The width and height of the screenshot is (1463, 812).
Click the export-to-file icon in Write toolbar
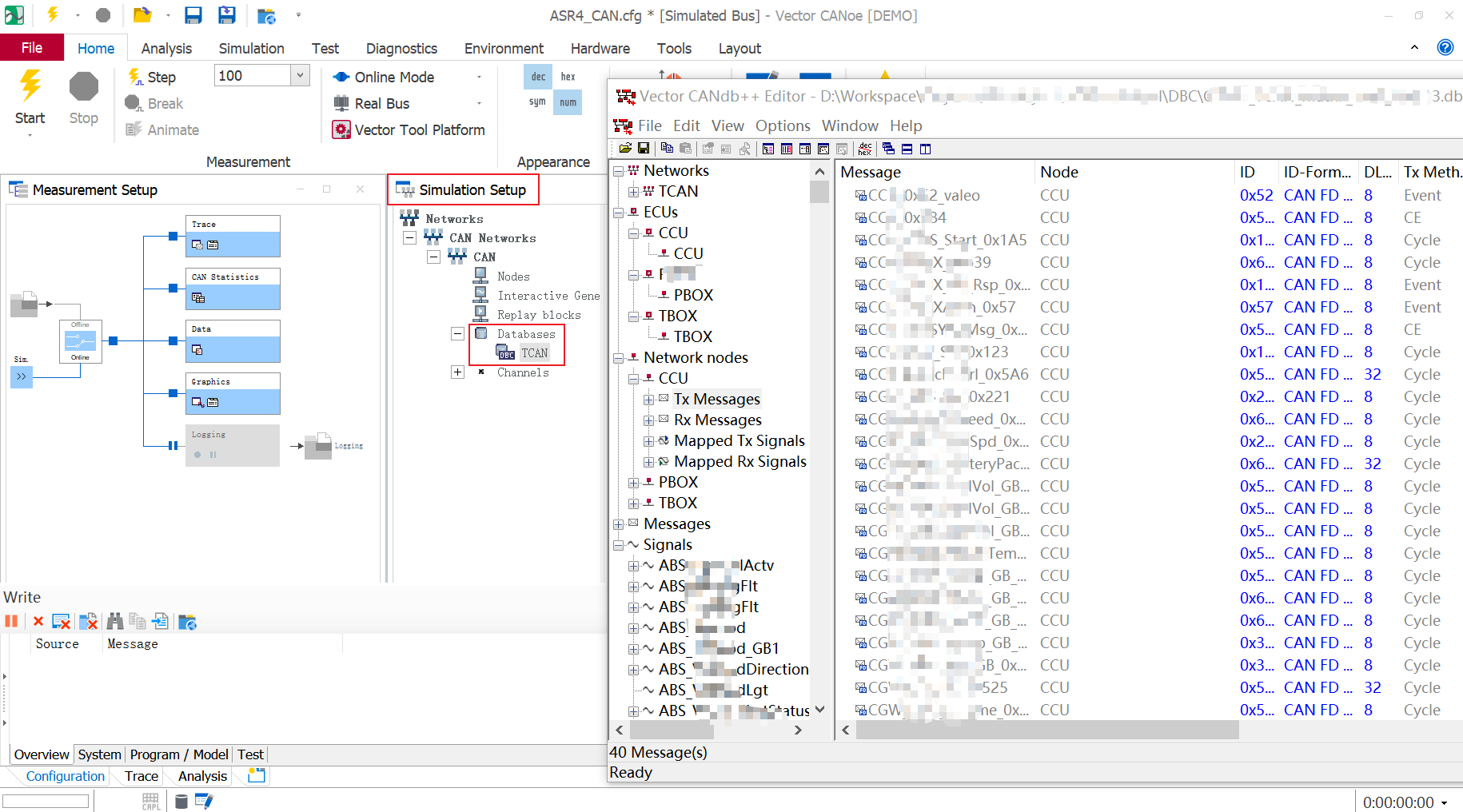point(160,621)
